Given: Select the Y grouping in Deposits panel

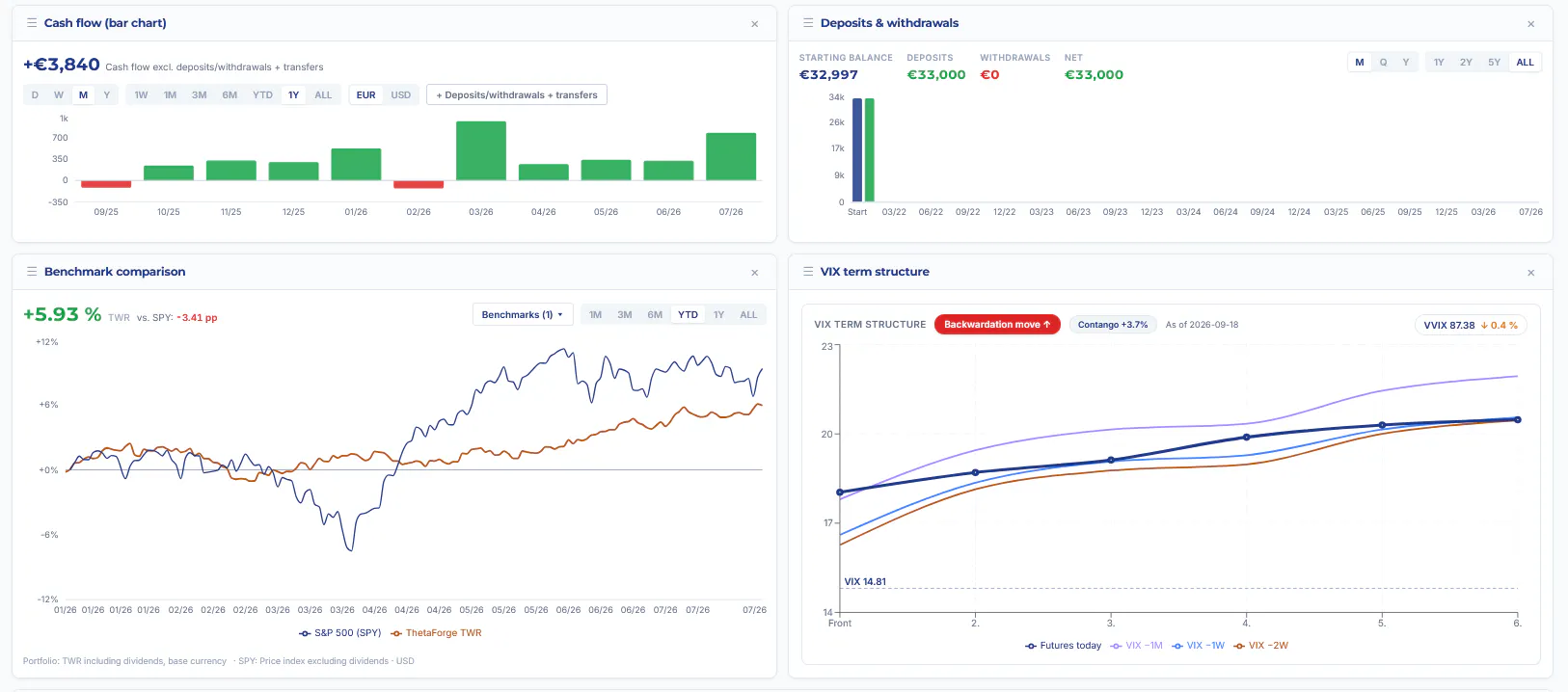Looking at the screenshot, I should (1406, 62).
